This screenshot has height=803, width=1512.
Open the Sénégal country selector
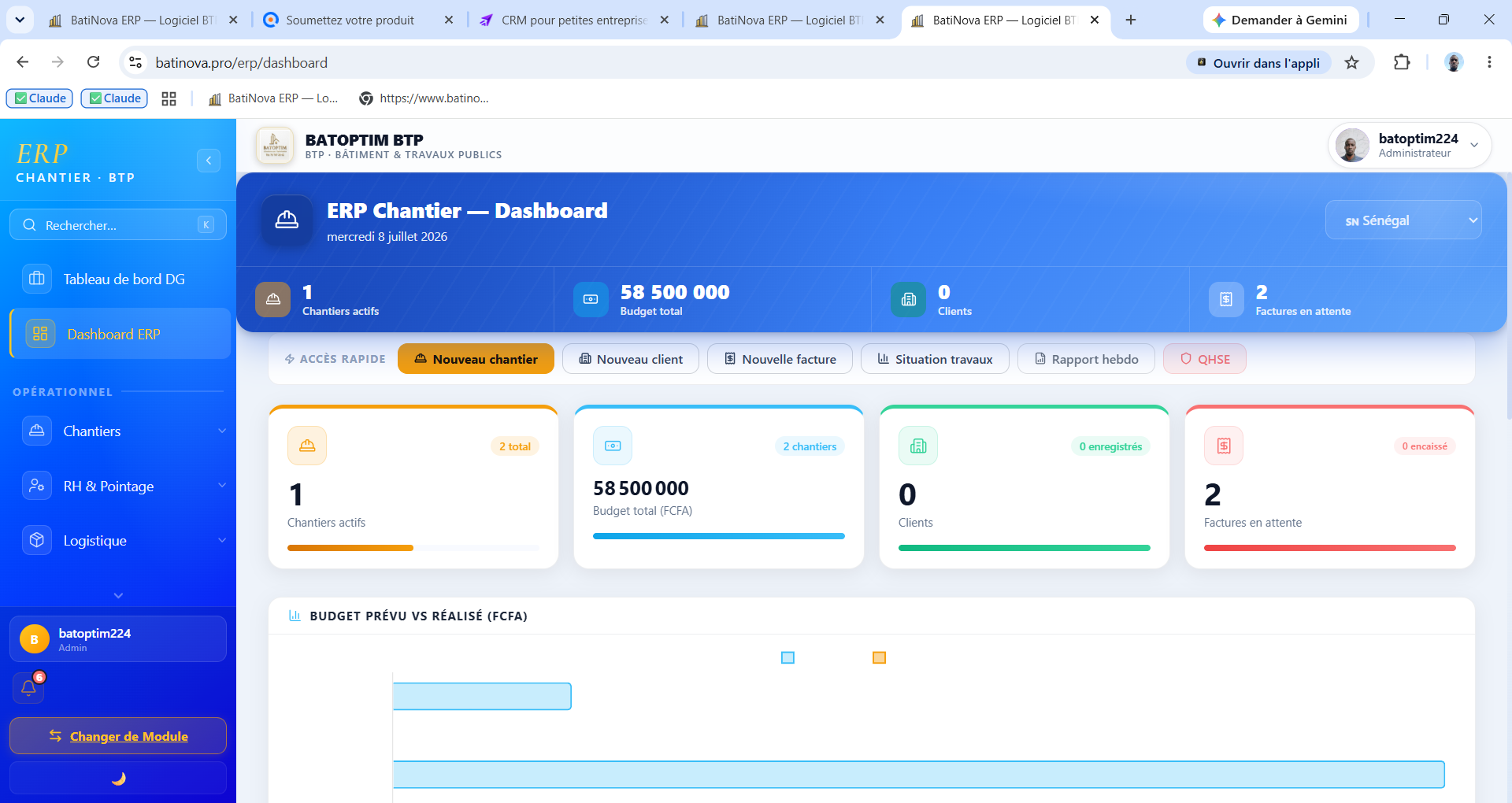pyautogui.click(x=1403, y=220)
